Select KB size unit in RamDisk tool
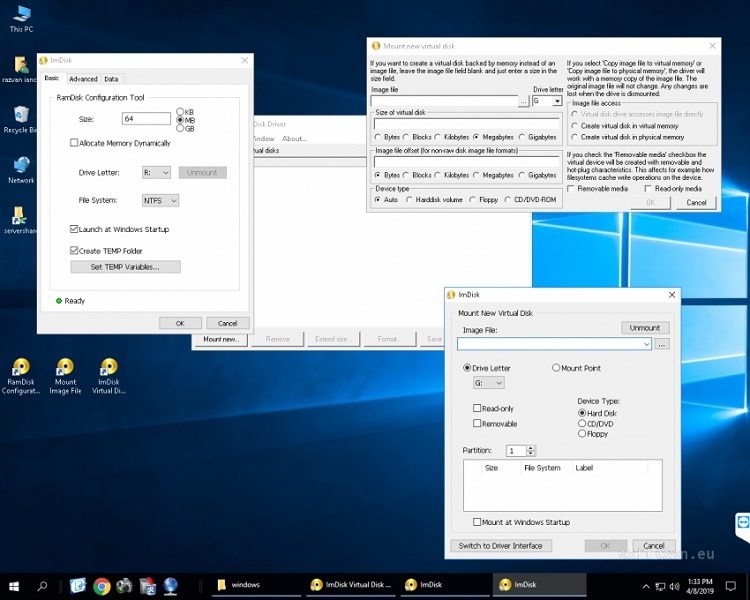Image resolution: width=750 pixels, height=600 pixels. coord(180,112)
